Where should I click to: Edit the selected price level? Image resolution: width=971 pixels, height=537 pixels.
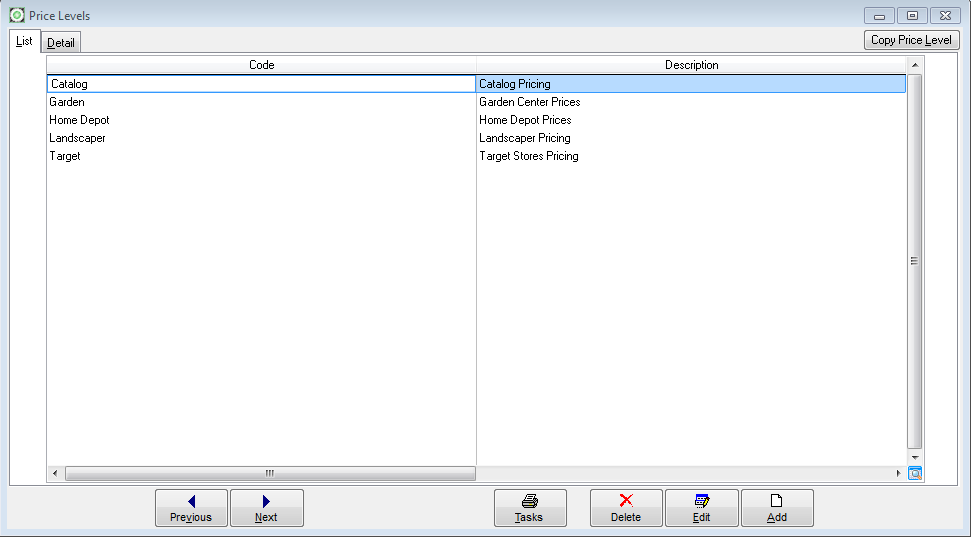pyautogui.click(x=701, y=508)
